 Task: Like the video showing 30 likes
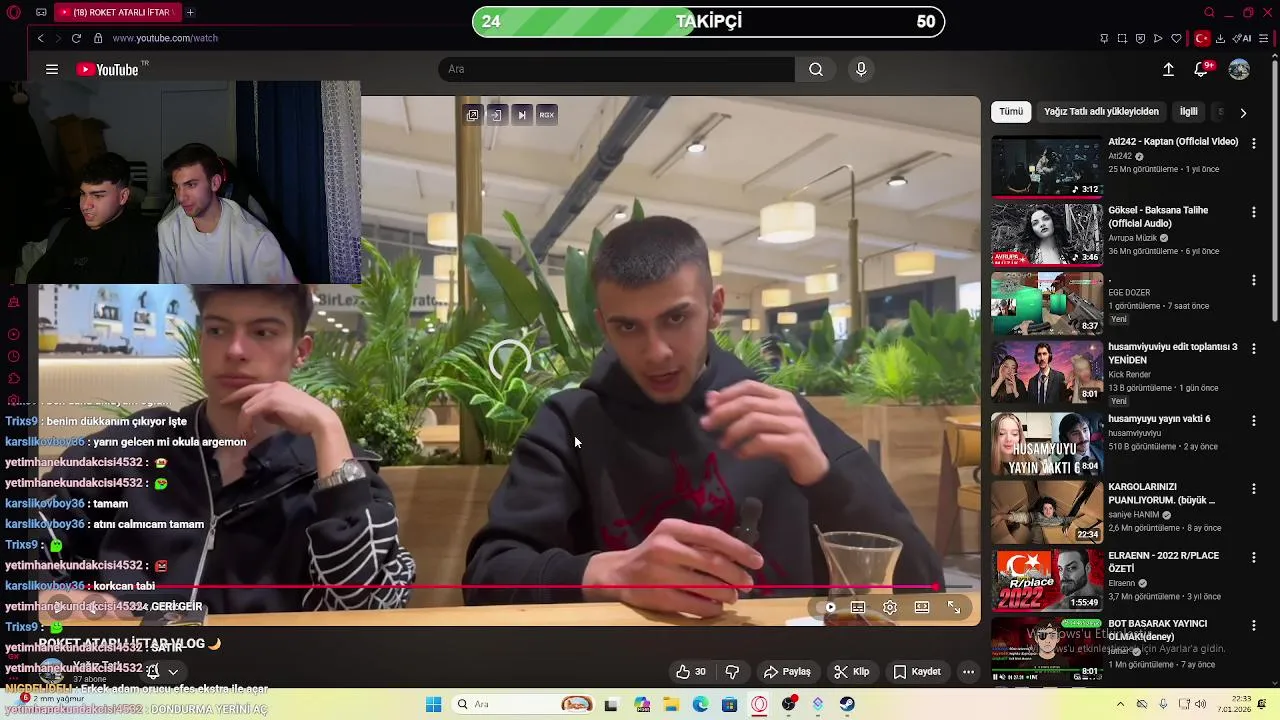point(690,672)
